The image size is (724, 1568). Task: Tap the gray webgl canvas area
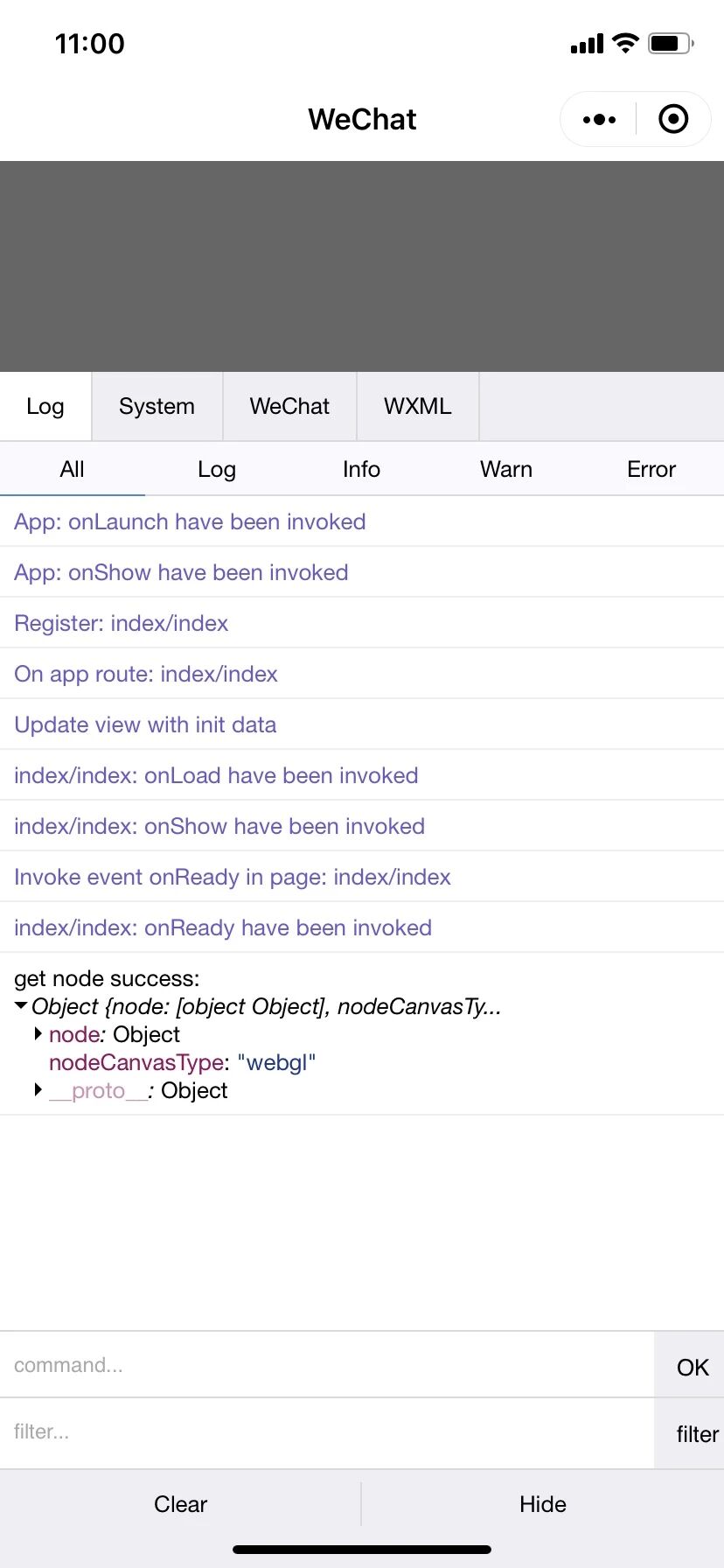coord(362,266)
